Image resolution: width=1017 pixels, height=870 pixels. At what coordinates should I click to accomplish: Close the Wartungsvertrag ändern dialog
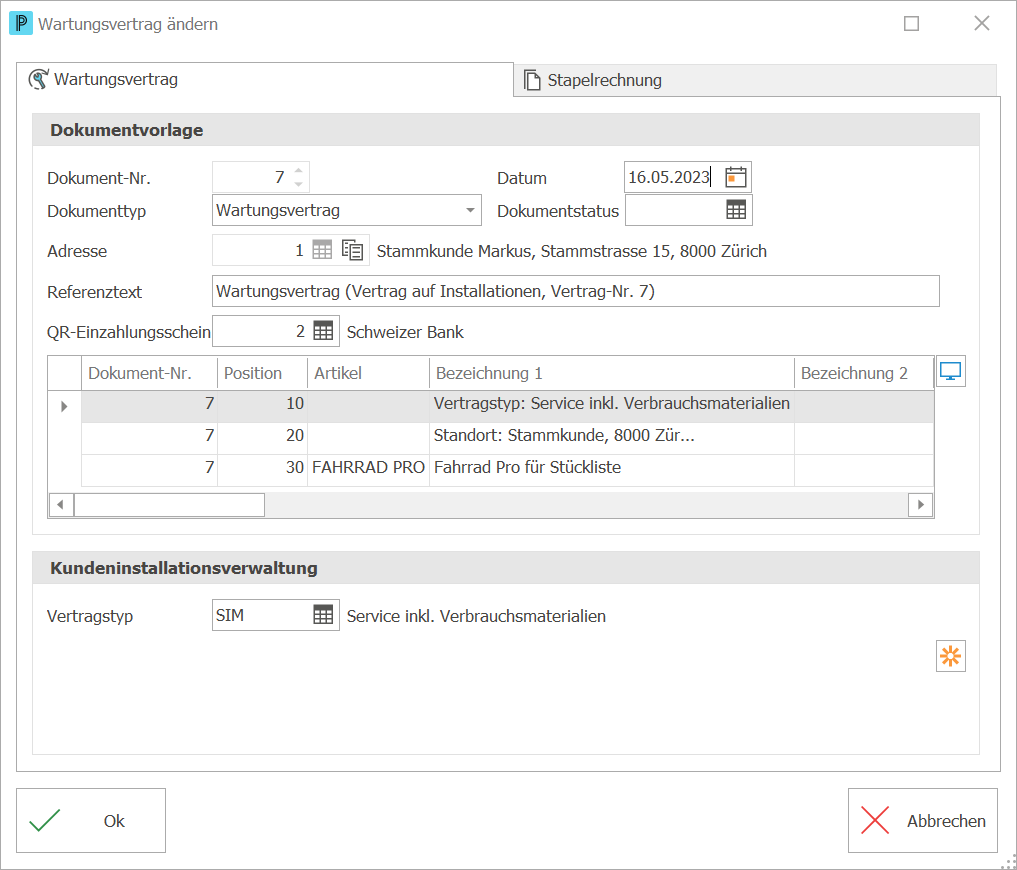tap(981, 23)
